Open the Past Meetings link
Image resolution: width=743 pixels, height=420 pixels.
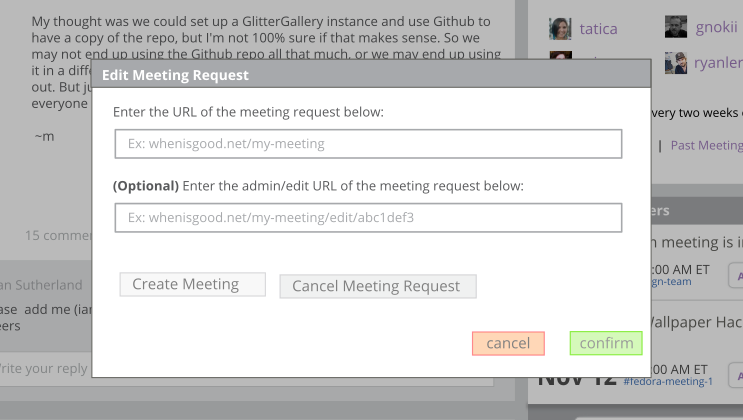707,146
